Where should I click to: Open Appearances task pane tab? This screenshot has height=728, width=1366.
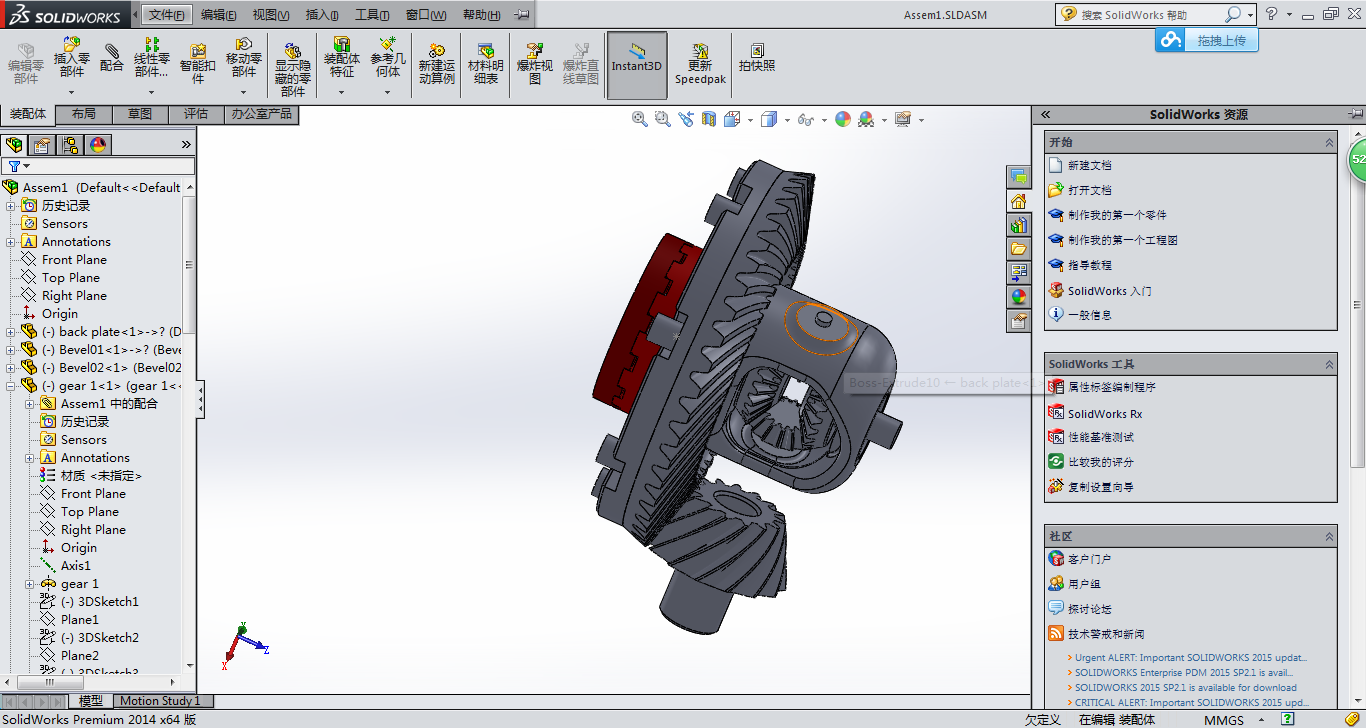click(1018, 296)
